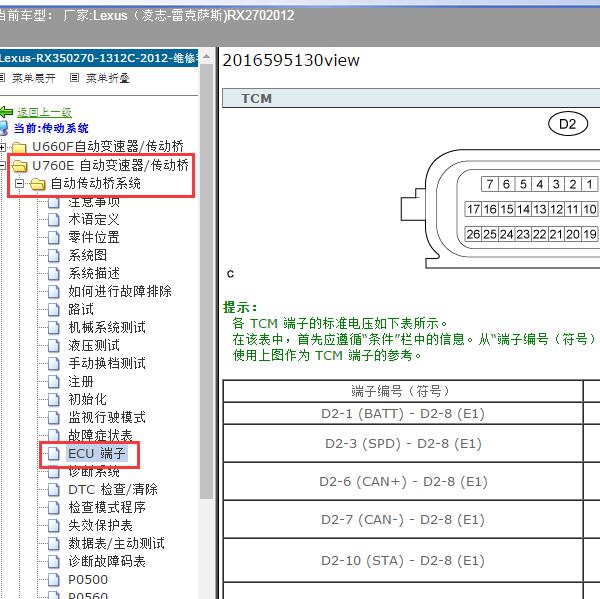Click the U760E folder icon
The width and height of the screenshot is (600, 599).
[19, 166]
